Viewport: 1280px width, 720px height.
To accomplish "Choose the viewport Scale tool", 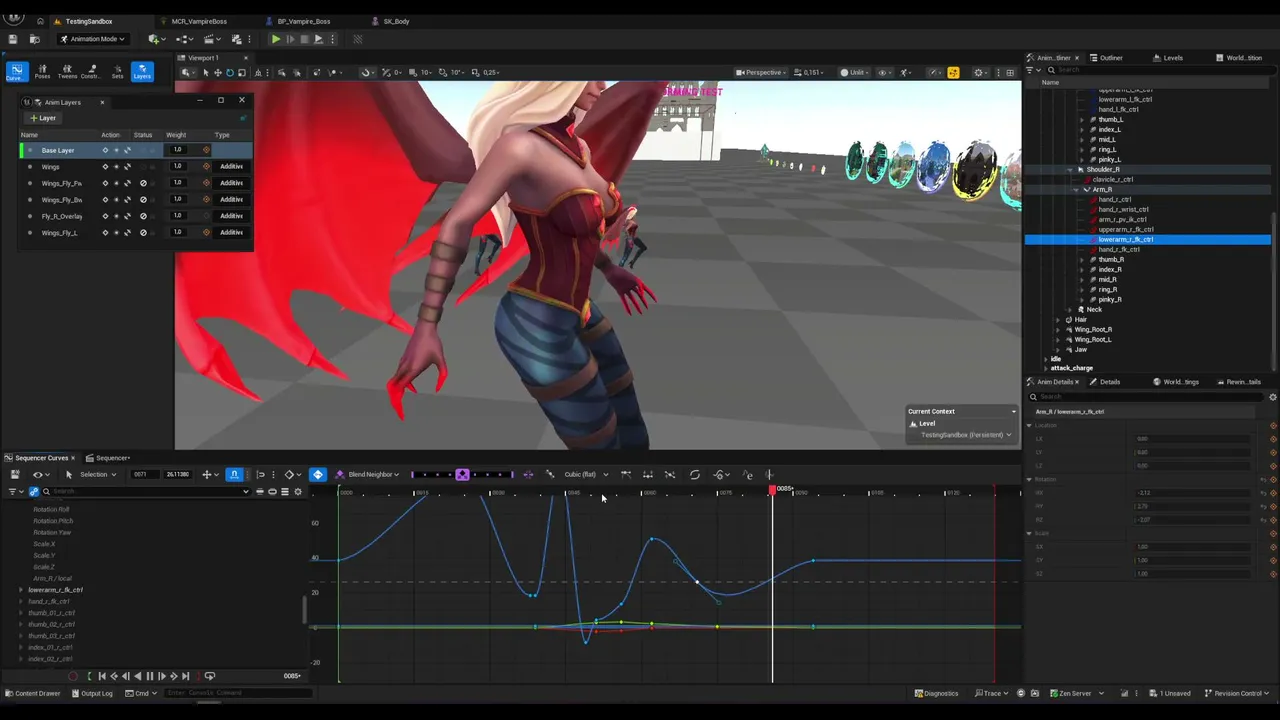I will (241, 72).
